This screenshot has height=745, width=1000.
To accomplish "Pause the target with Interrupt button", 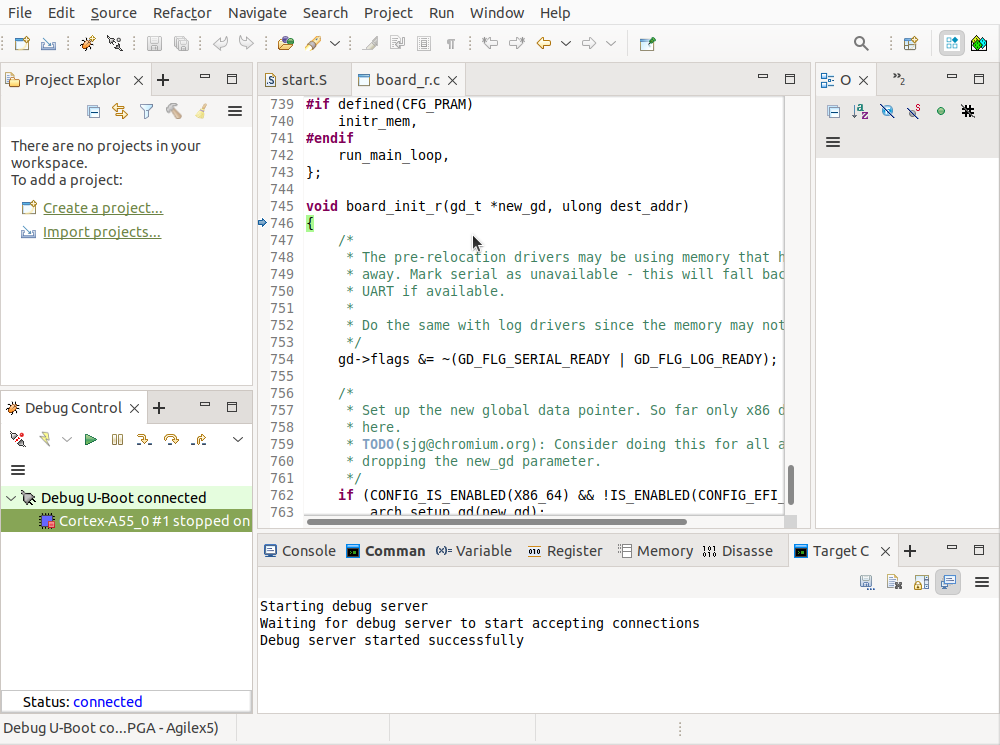I will coord(117,439).
